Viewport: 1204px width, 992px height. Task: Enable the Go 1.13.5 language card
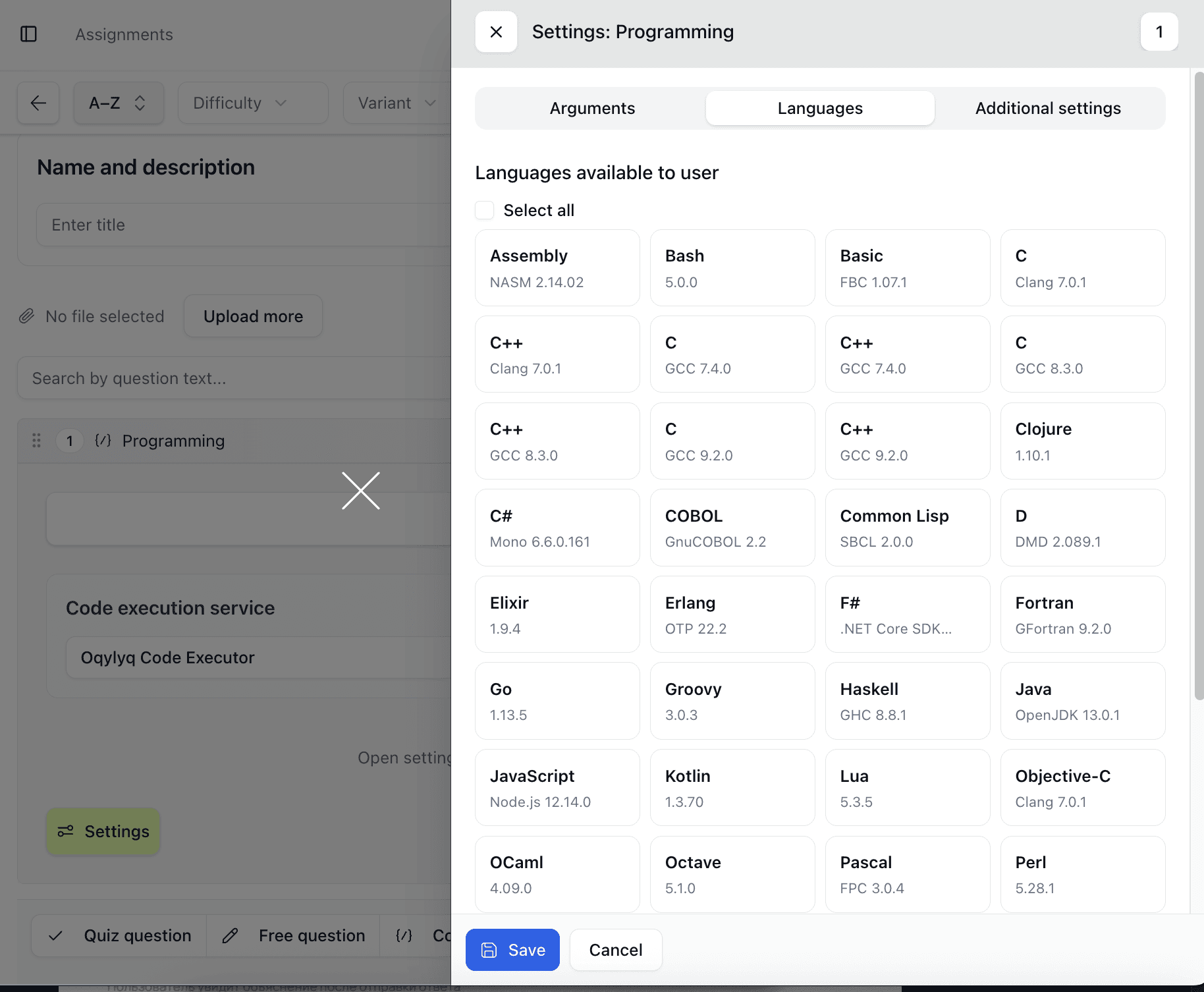557,701
